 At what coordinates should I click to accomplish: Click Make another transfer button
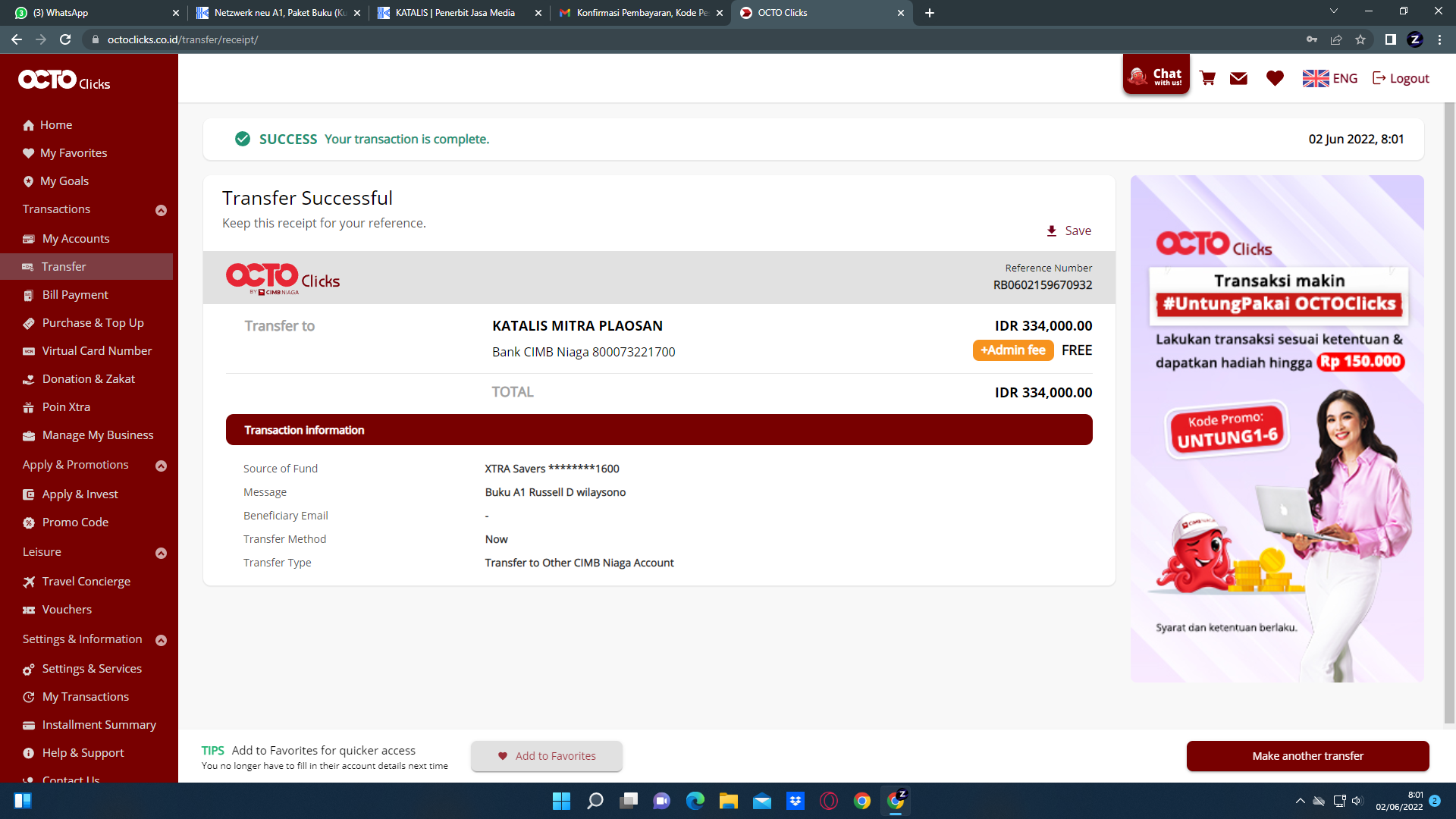tap(1307, 756)
